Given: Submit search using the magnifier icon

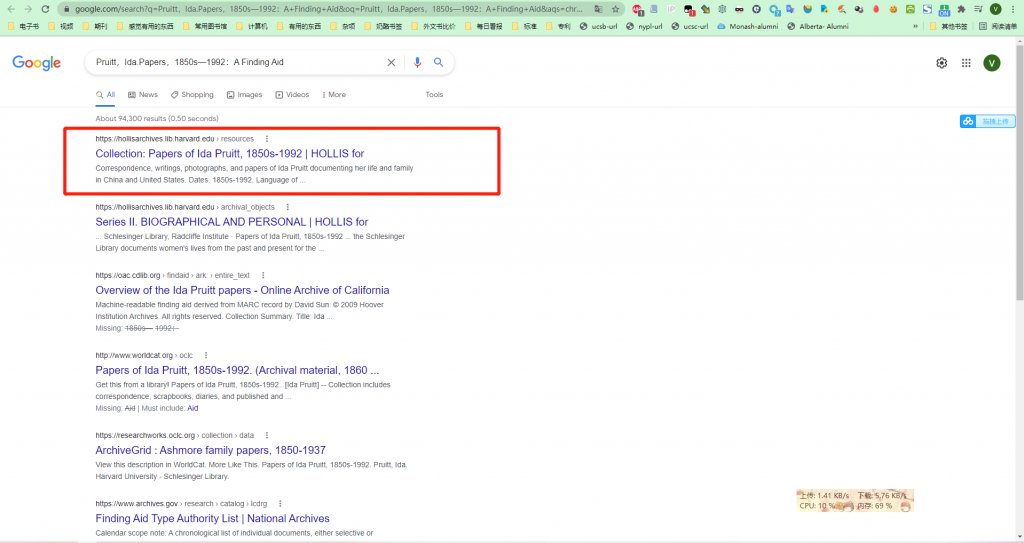Looking at the screenshot, I should pos(439,62).
